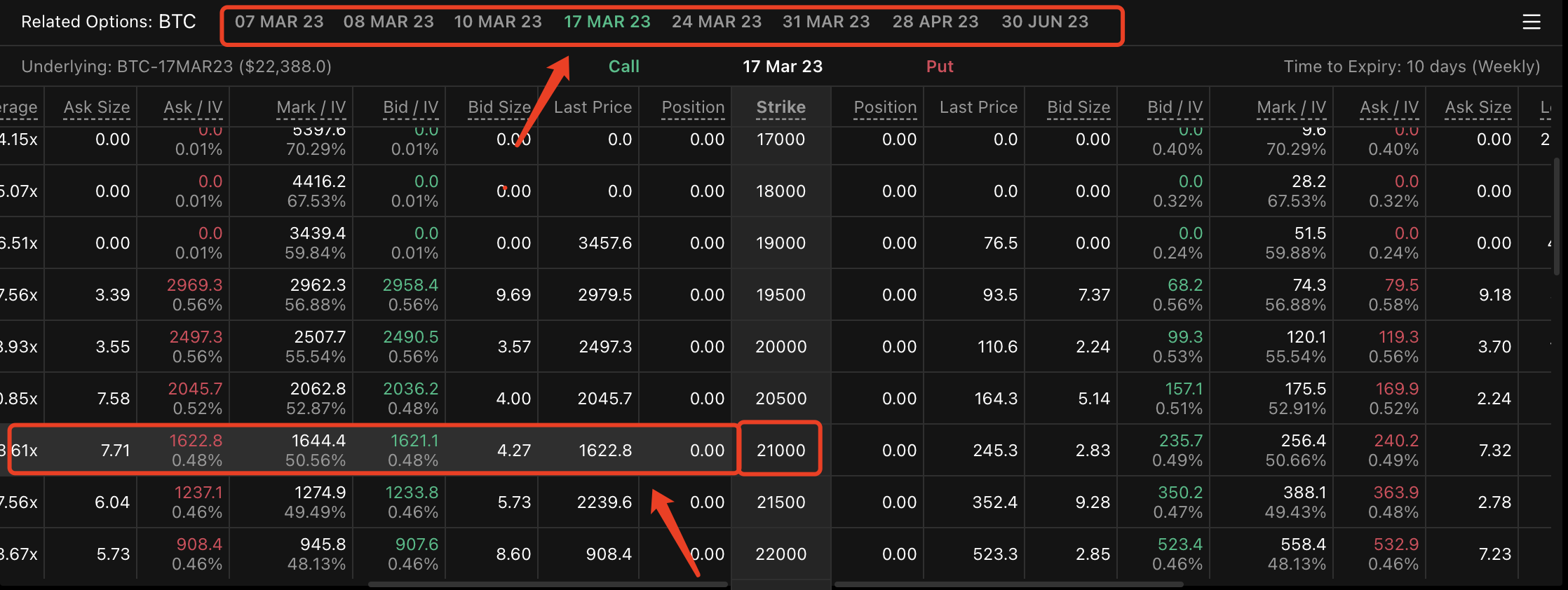Select the 10 MAR 23 expiry tab
The height and width of the screenshot is (590, 1568).
(x=498, y=22)
